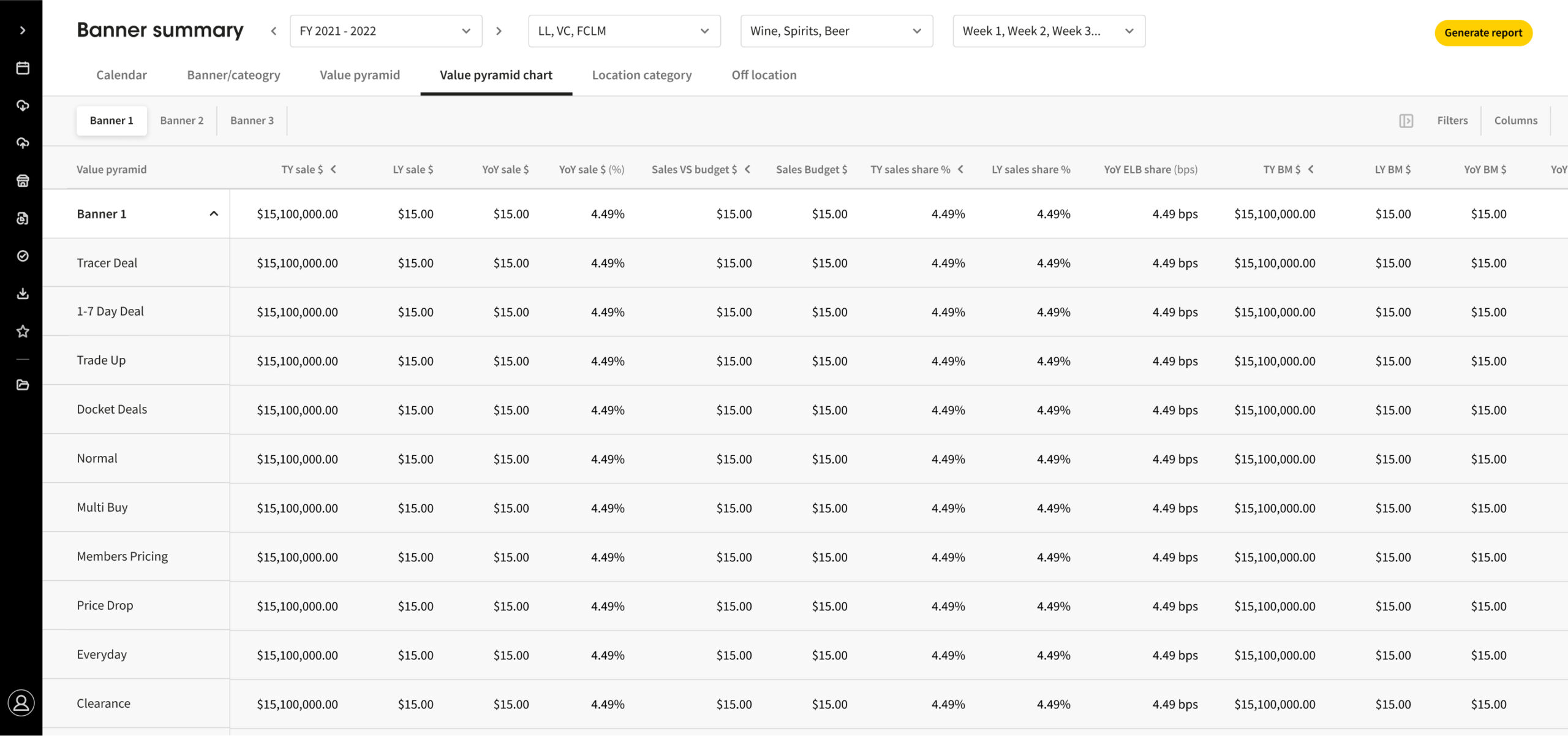Screen dimensions: 1568x736
Task: Click the cloud upload sidebar icon
Action: (x=23, y=143)
